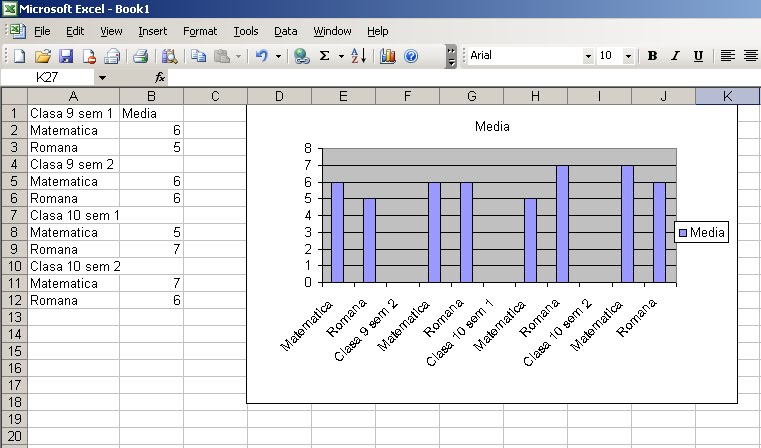The width and height of the screenshot is (761, 448).
Task: Open Excel Help question mark icon
Action: click(411, 56)
